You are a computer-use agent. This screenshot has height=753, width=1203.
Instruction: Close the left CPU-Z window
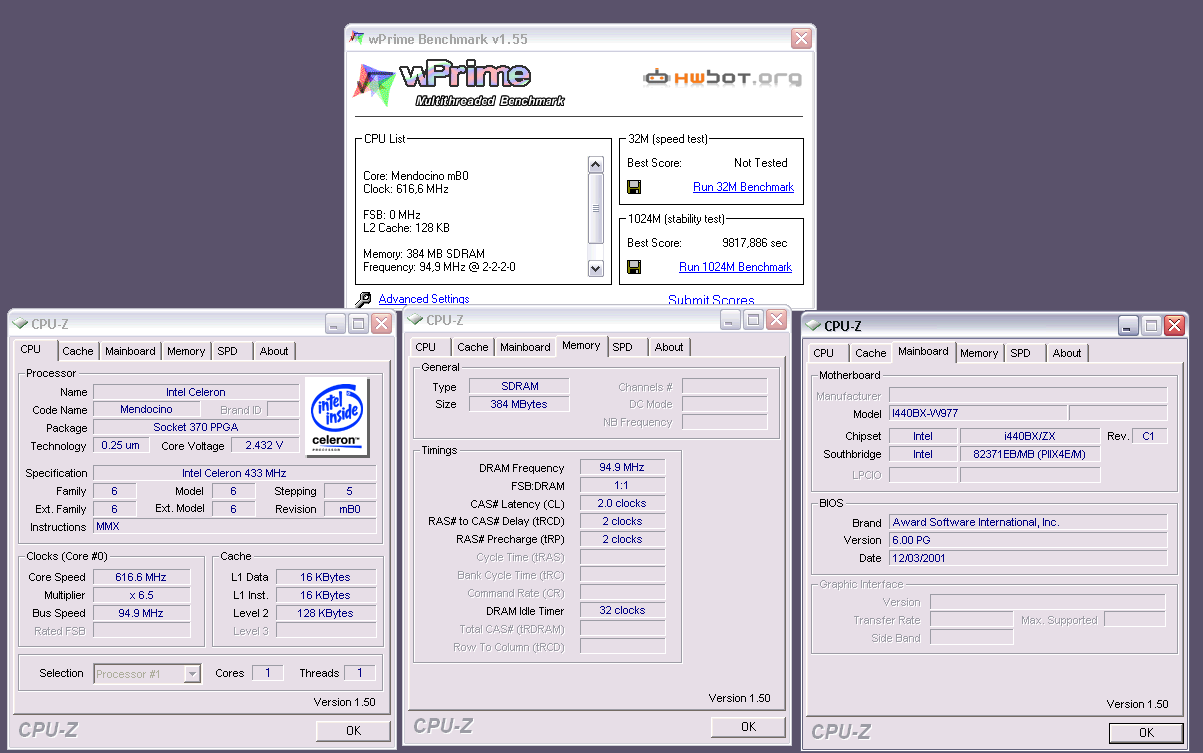pos(381,324)
